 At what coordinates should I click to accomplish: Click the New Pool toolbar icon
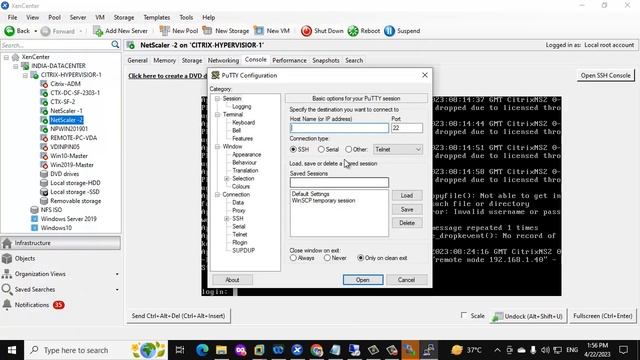click(x=164, y=31)
